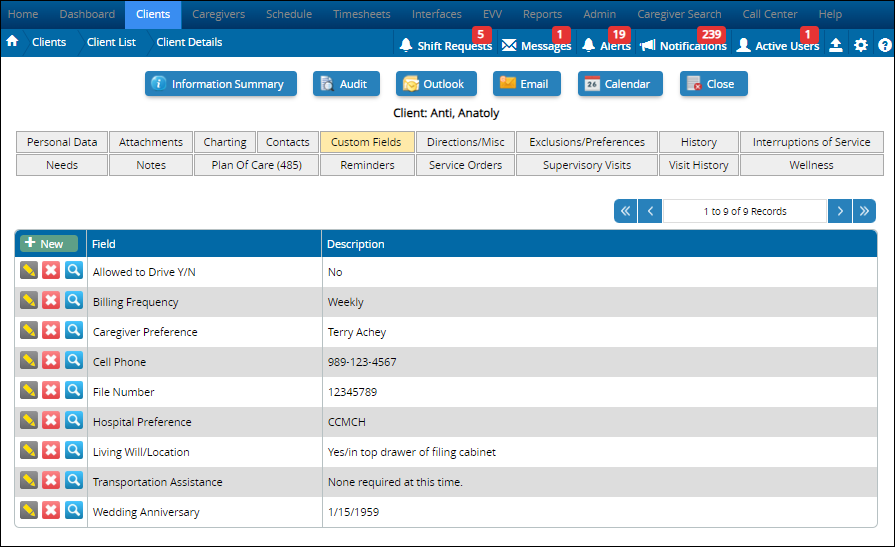Delete the File Number row

tap(51, 390)
